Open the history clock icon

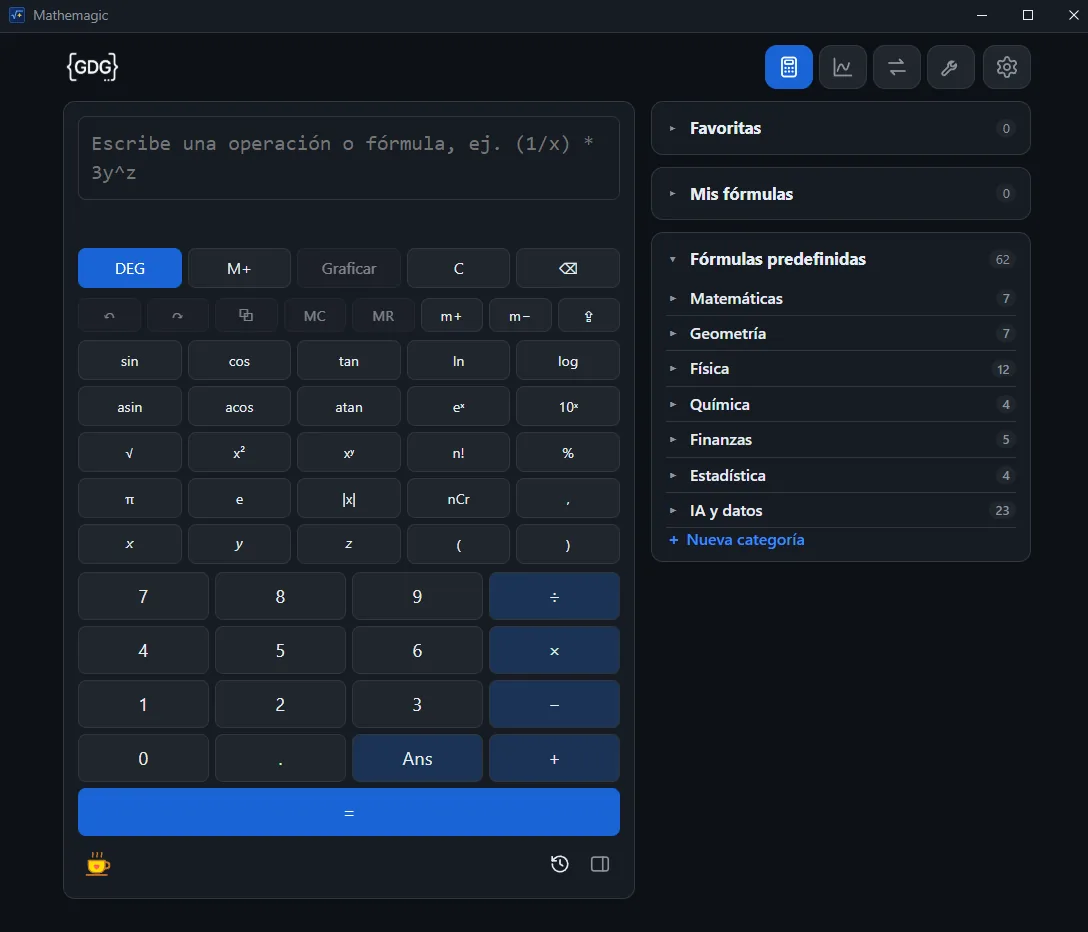pos(559,864)
